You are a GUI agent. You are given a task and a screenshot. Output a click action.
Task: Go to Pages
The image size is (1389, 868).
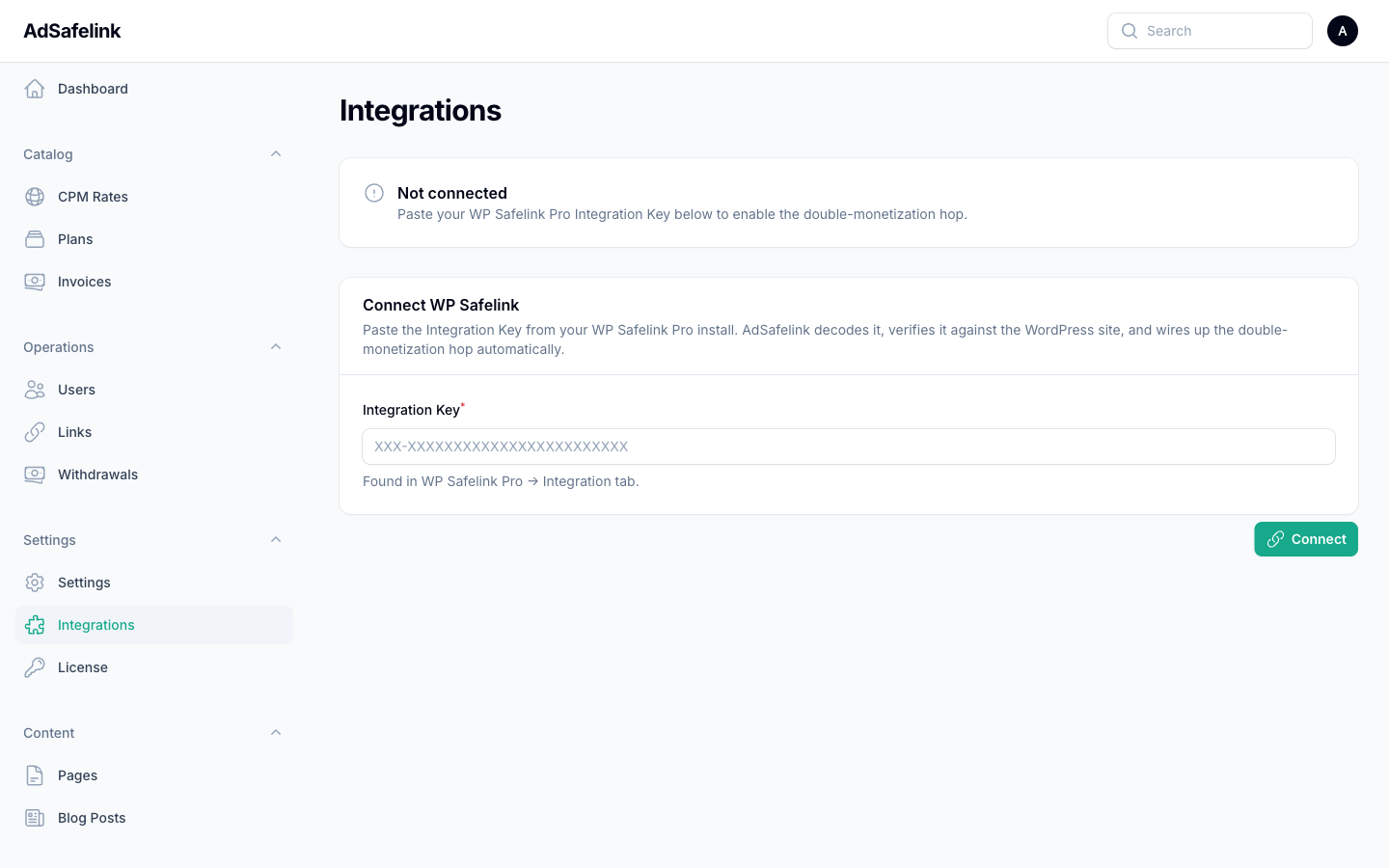coord(154,775)
